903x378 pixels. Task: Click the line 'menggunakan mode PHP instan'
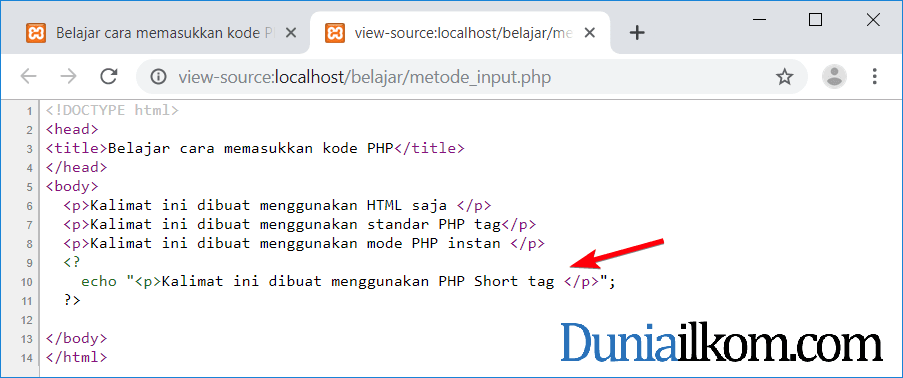[x=304, y=243]
